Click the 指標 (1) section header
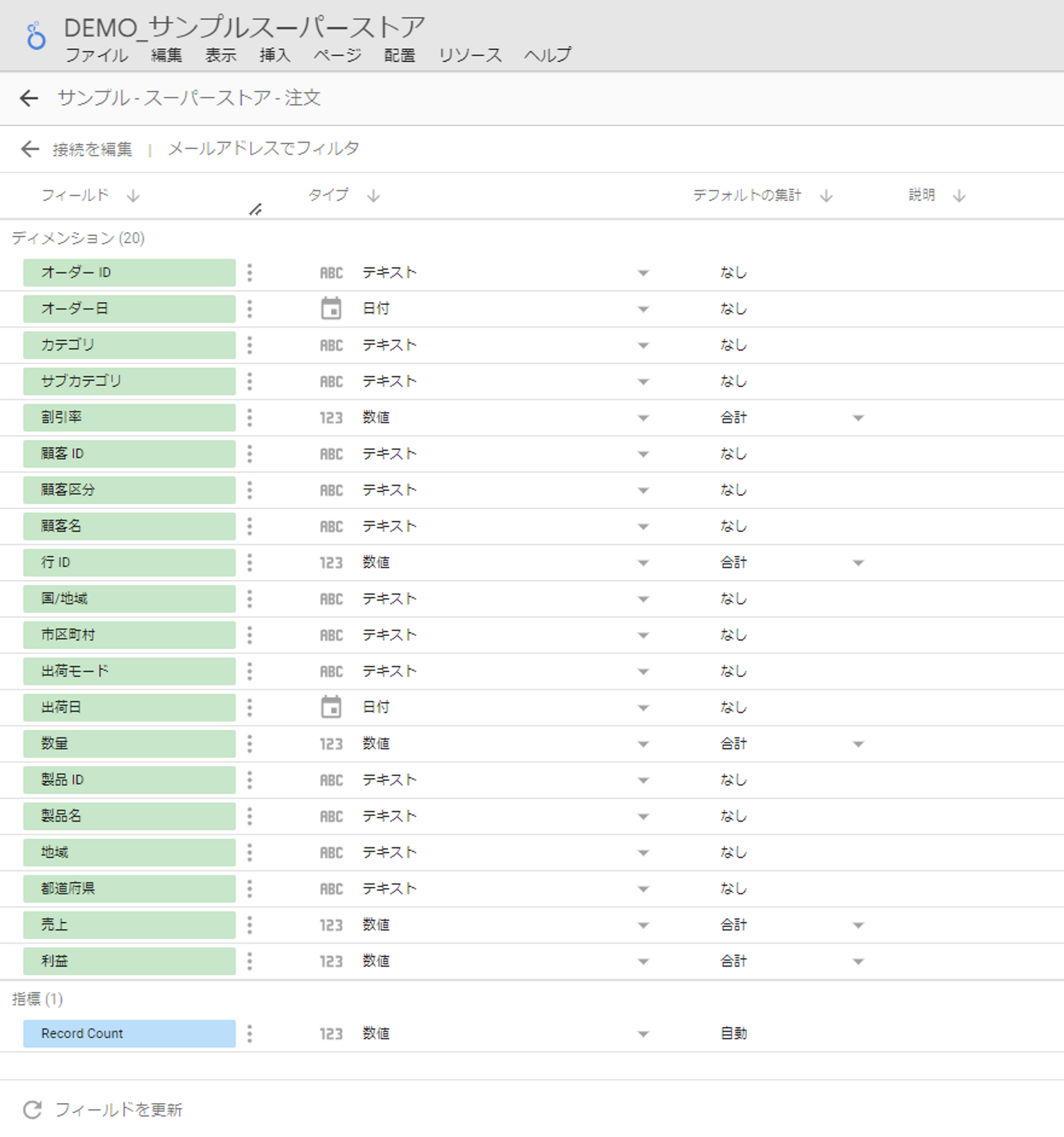 (37, 999)
